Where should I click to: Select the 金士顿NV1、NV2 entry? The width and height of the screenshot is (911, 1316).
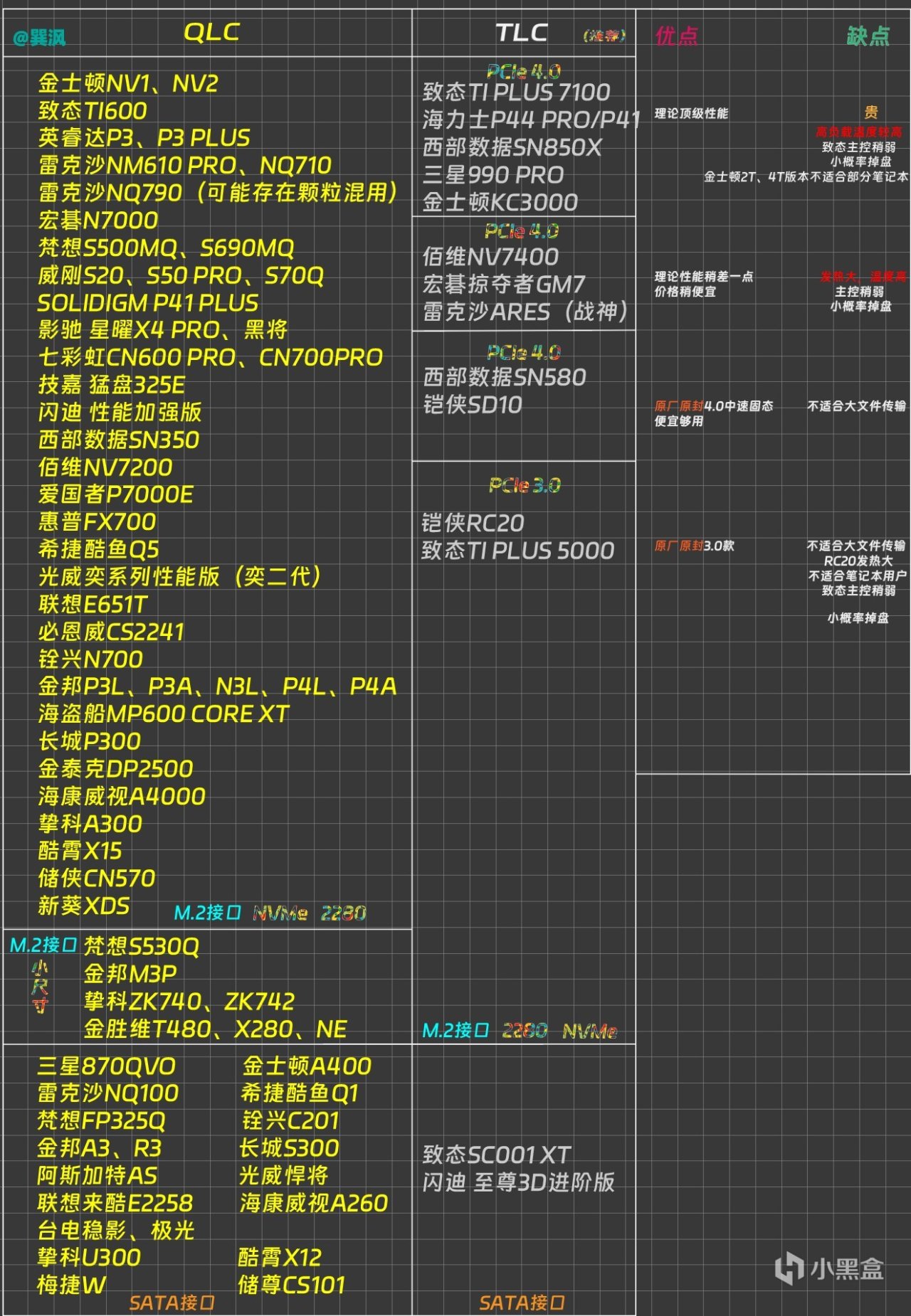coord(128,83)
